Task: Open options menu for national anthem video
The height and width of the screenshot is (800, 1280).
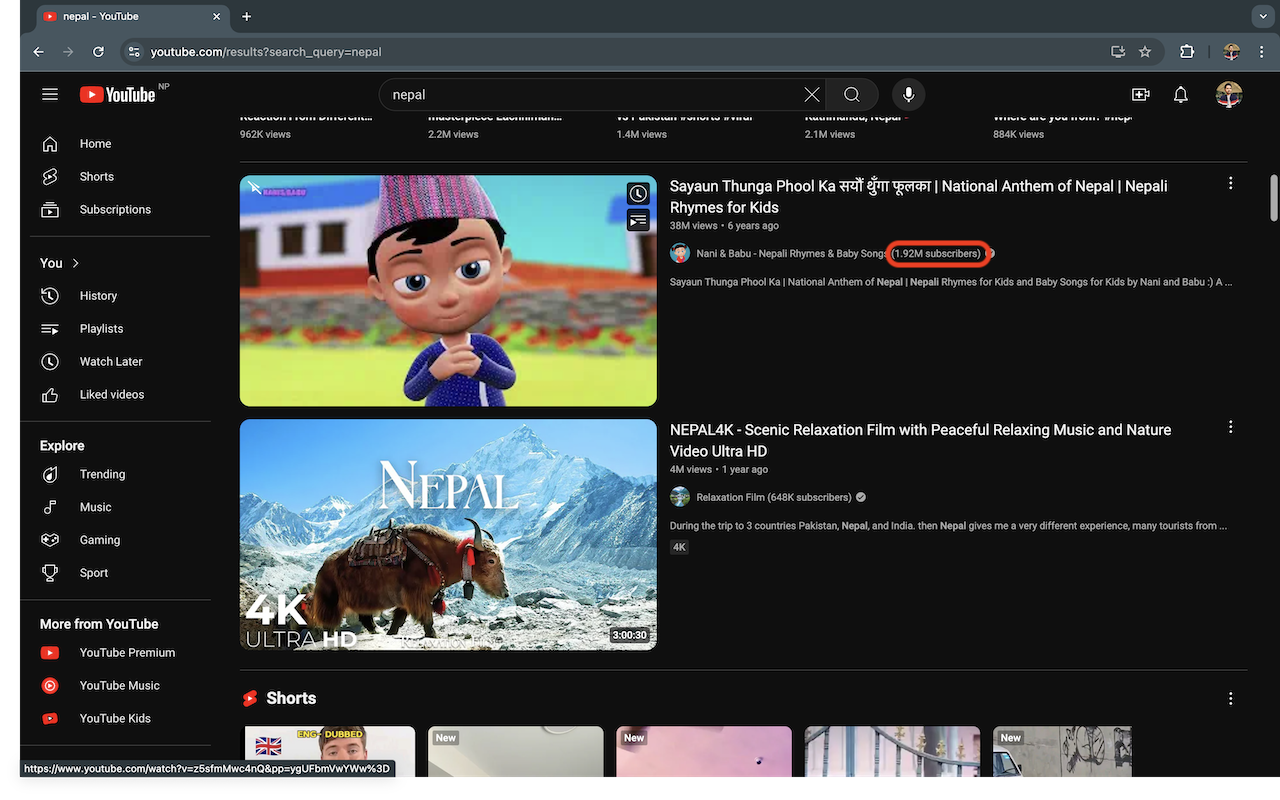Action: [x=1230, y=183]
